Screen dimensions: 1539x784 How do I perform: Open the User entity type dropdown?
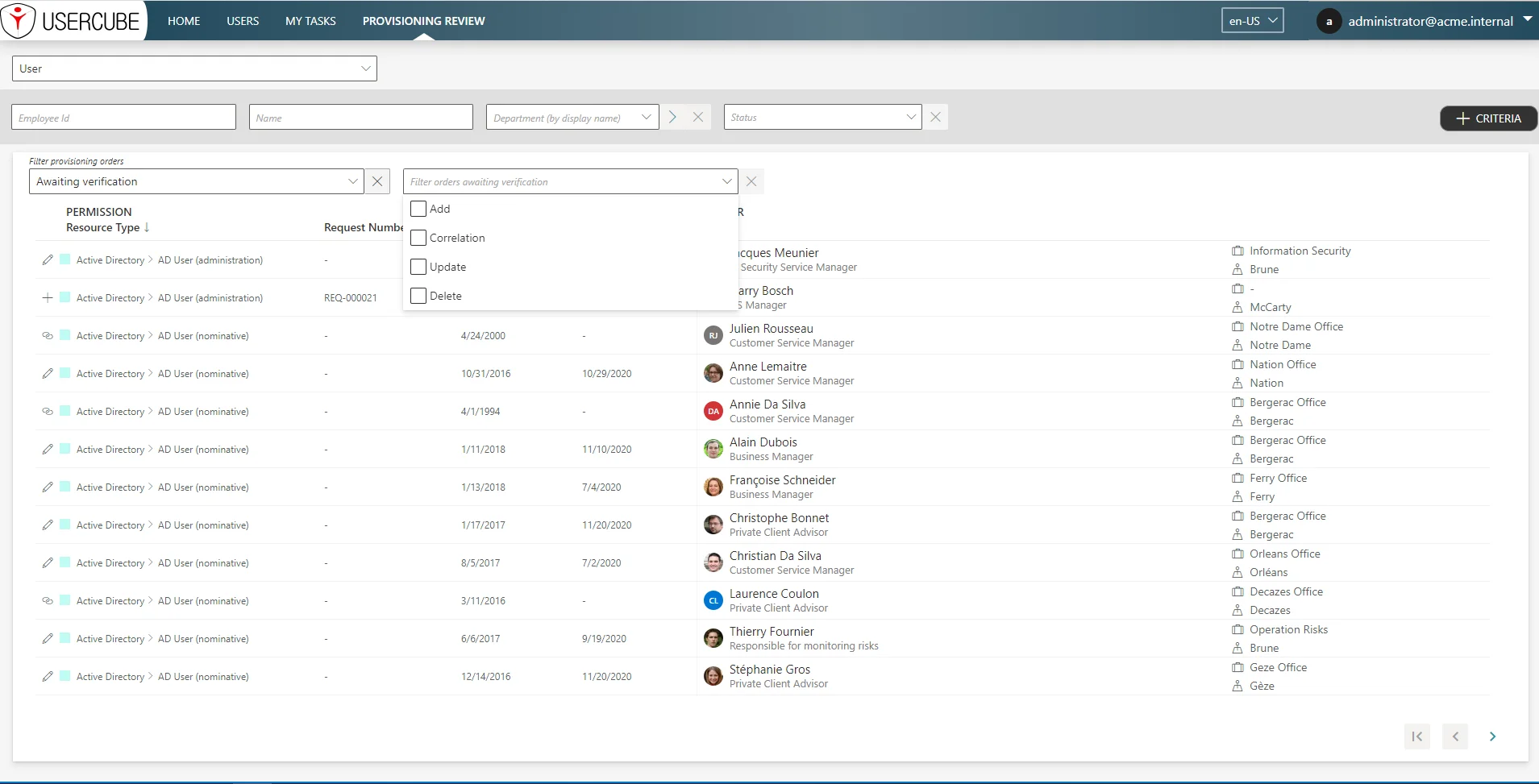click(194, 68)
